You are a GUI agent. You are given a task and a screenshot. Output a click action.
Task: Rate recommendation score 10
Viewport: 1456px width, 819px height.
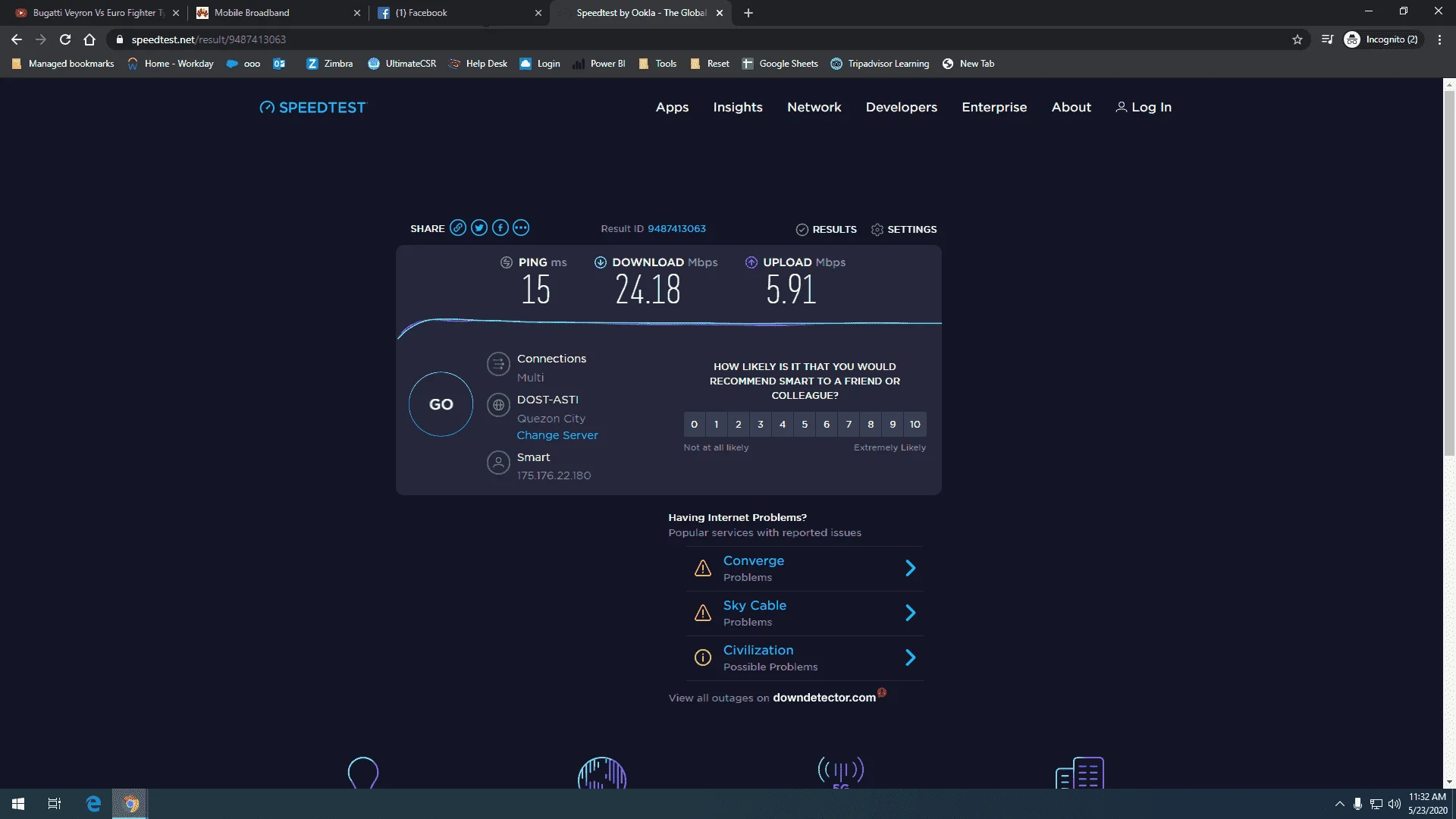click(915, 424)
